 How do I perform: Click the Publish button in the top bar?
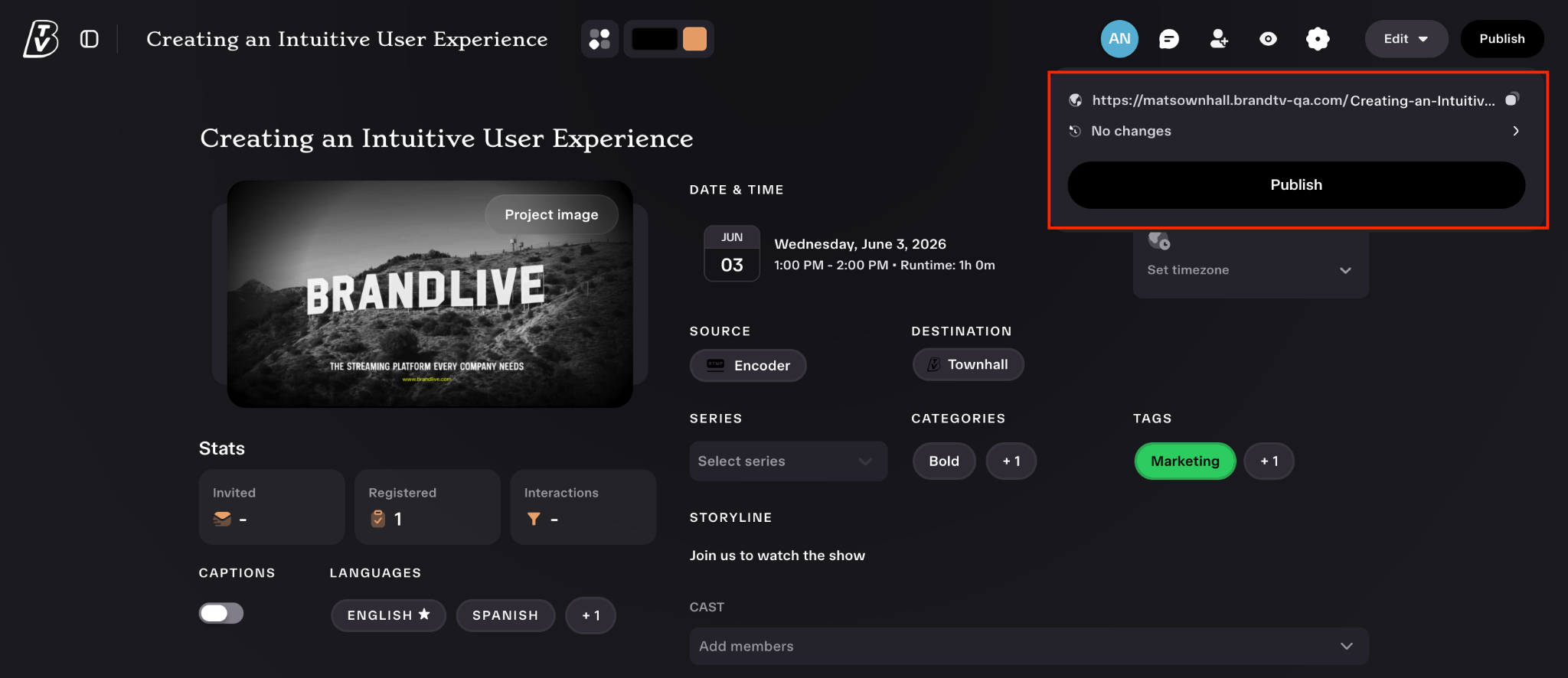tap(1502, 39)
